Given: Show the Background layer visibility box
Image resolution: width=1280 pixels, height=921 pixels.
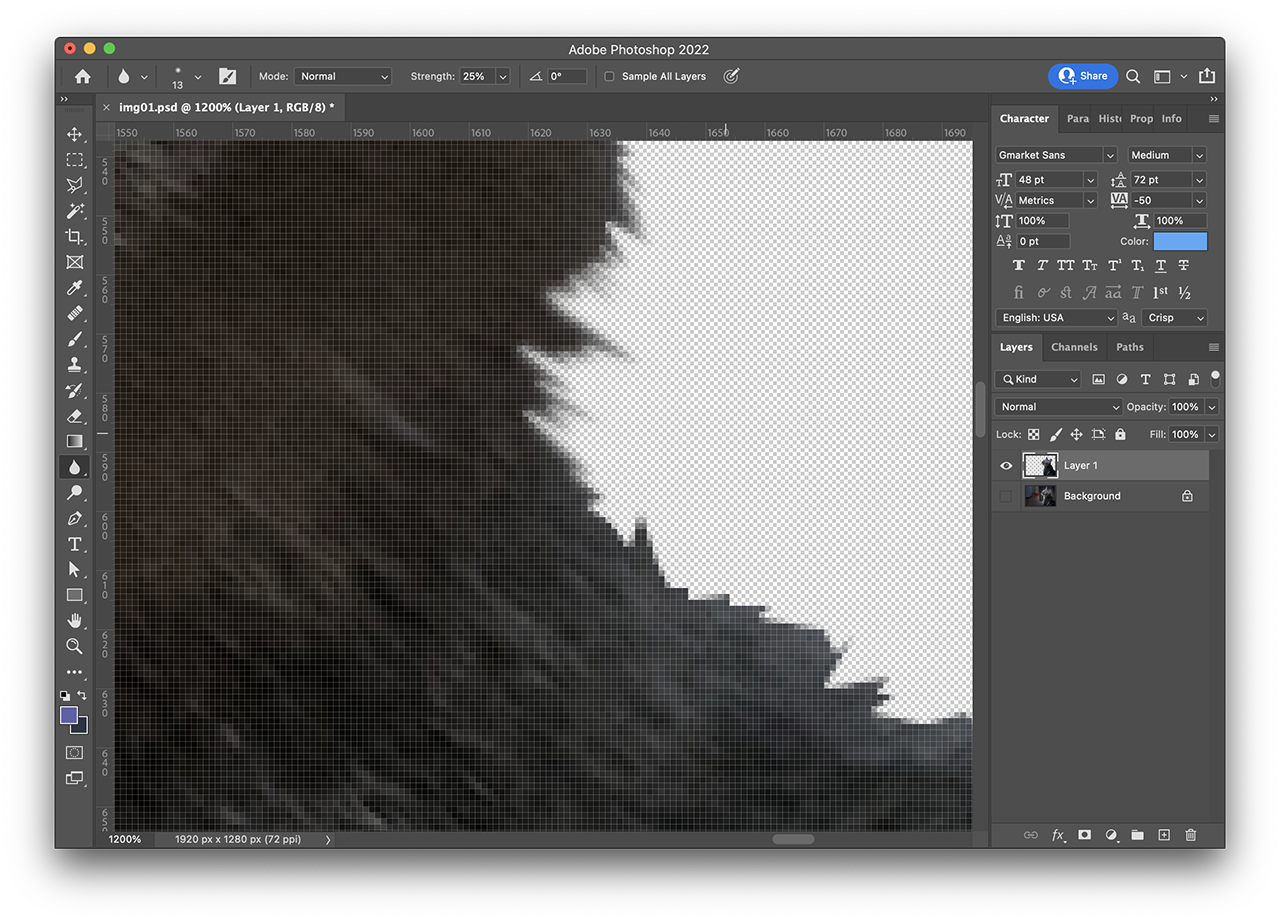Looking at the screenshot, I should coord(1006,496).
